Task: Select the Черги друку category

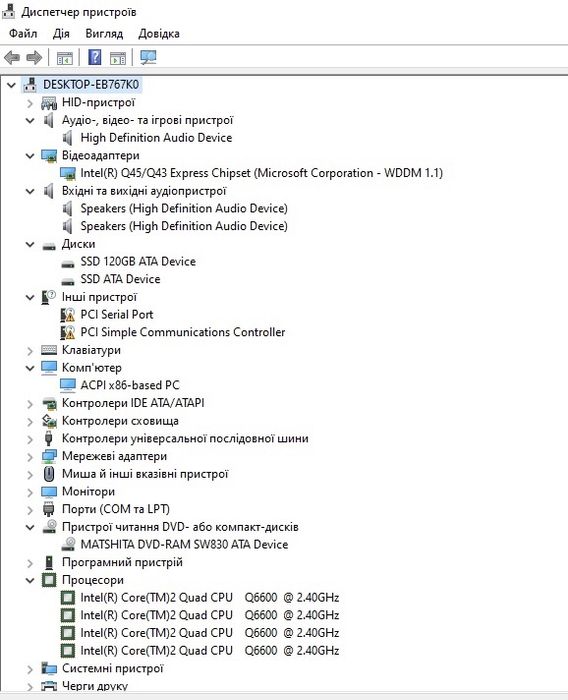Action: 95,686
